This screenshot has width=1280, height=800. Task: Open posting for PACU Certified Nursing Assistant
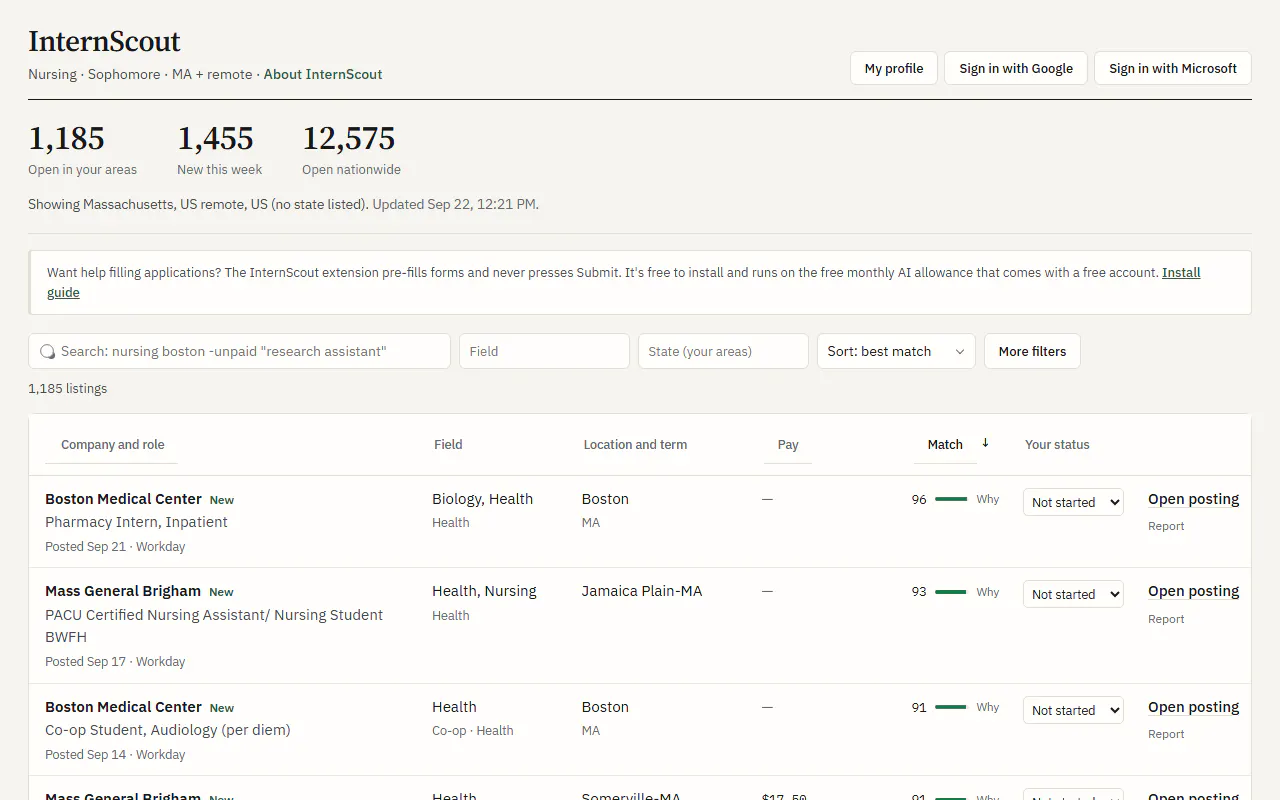point(1193,591)
